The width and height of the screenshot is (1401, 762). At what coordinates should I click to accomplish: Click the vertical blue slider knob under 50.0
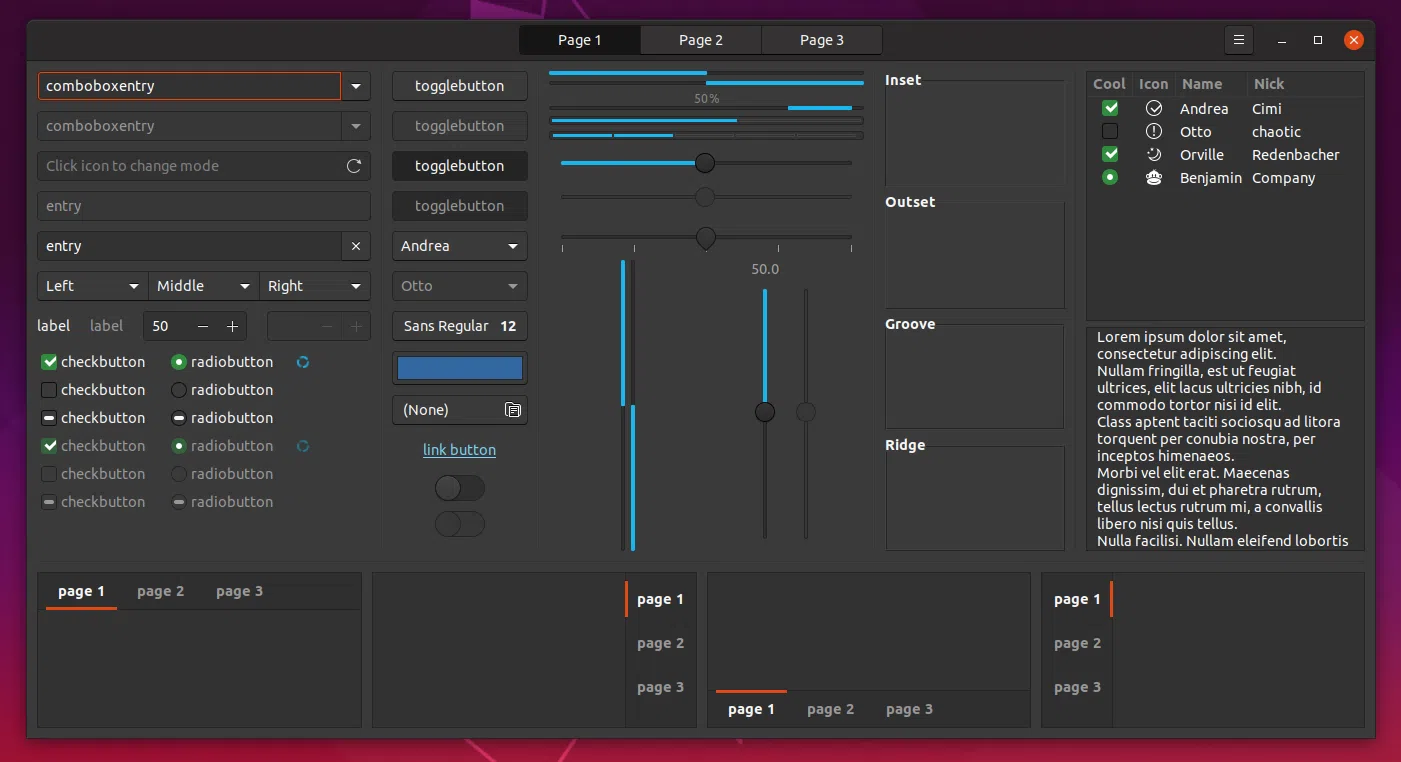point(765,412)
